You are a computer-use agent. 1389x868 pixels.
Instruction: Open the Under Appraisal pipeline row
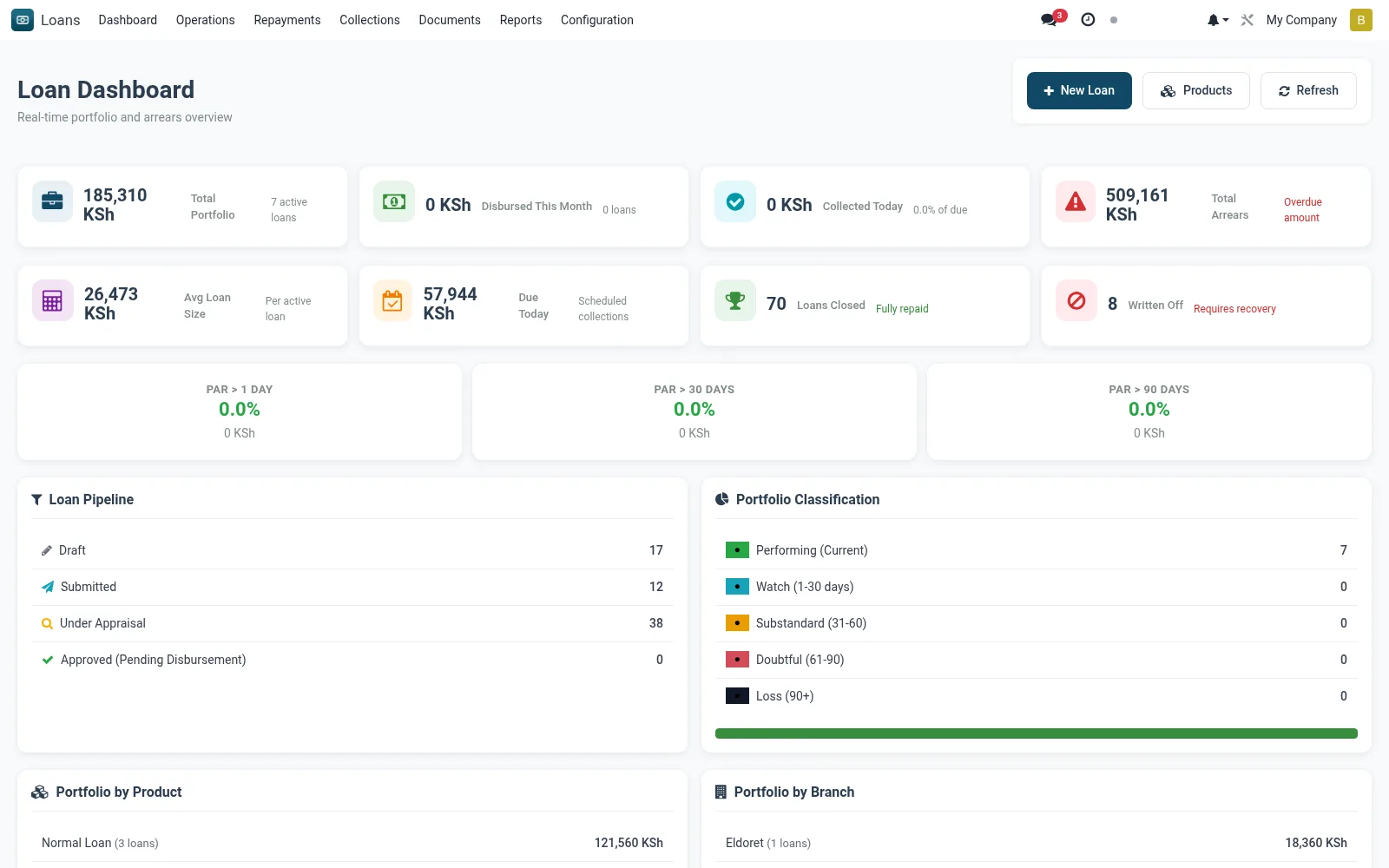(352, 623)
